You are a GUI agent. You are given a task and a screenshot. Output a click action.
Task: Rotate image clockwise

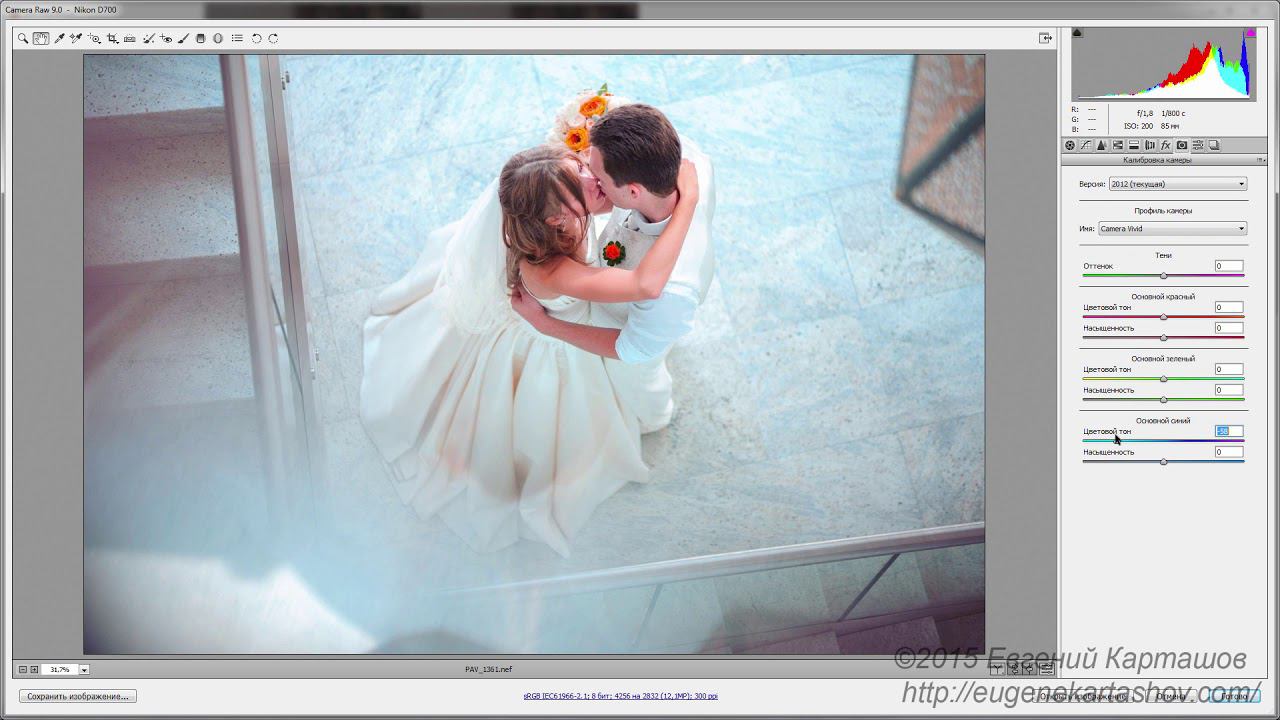click(273, 38)
